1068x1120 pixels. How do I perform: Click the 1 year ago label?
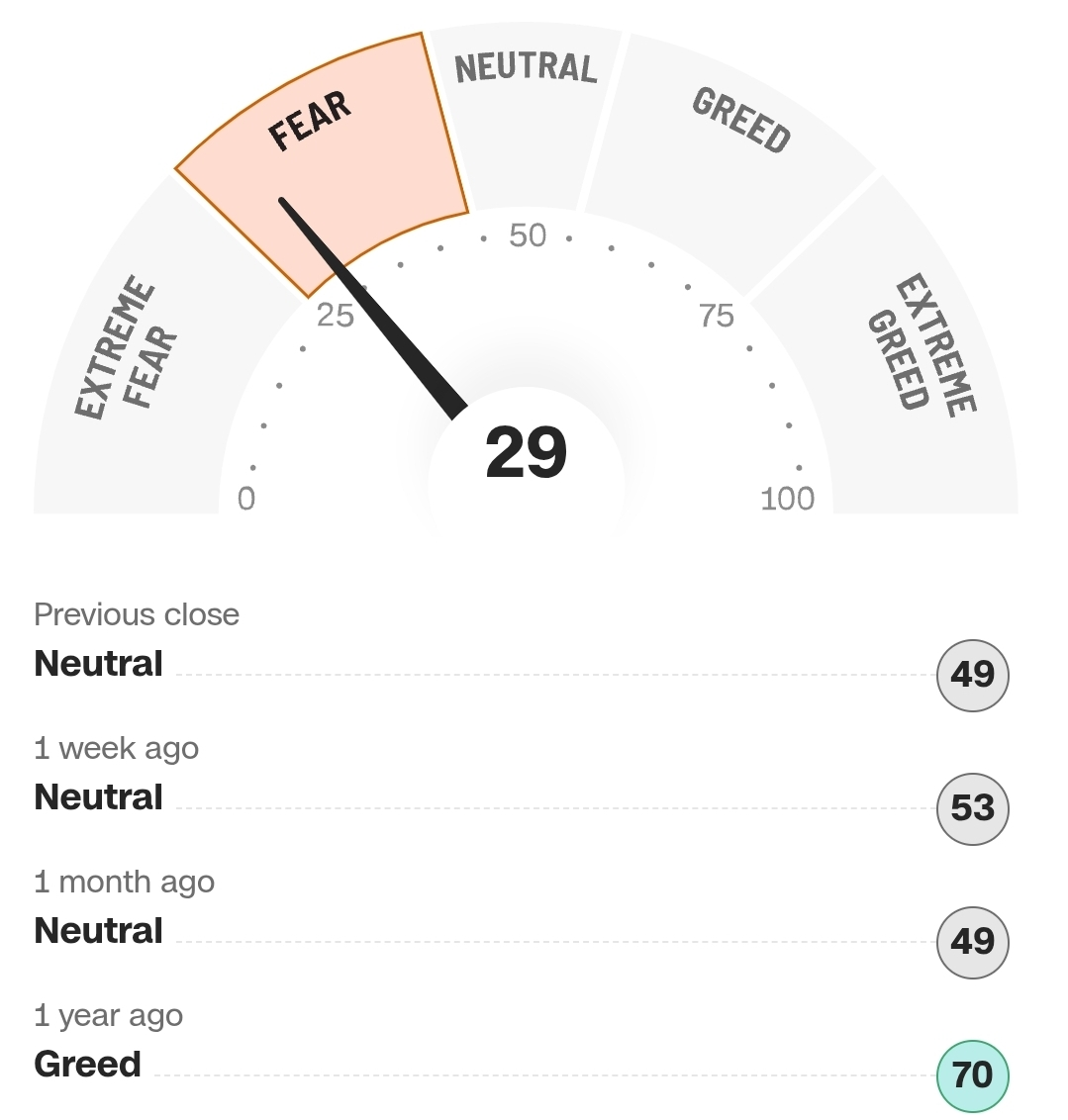tap(109, 1015)
